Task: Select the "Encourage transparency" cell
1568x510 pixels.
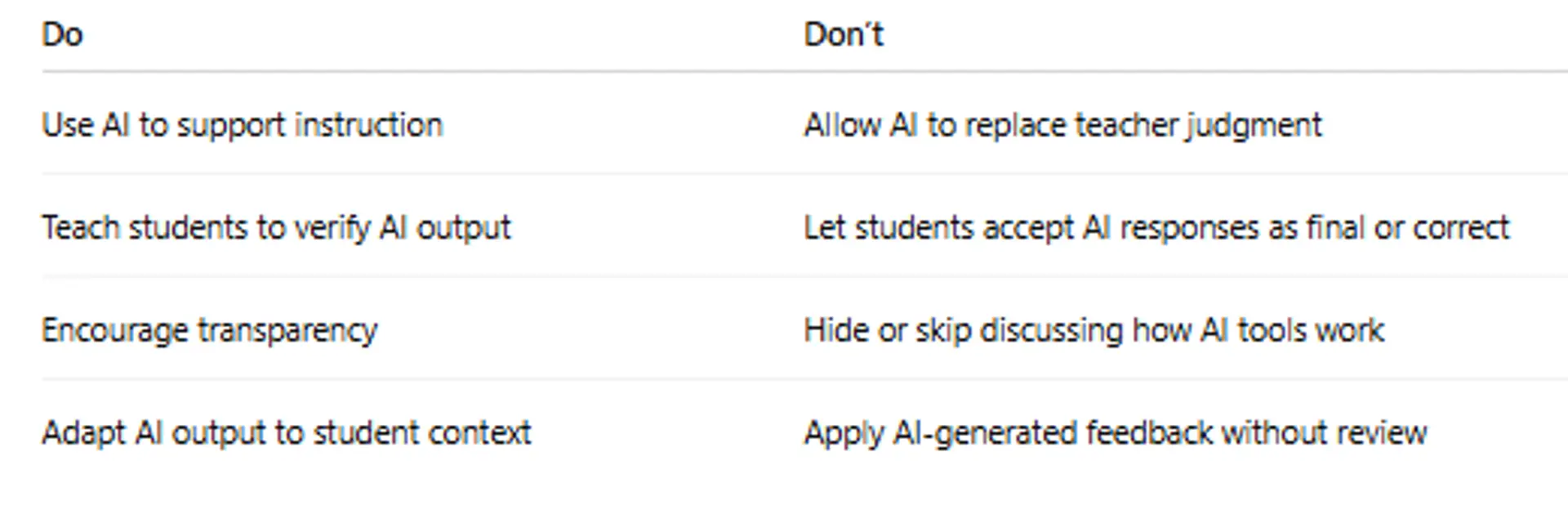Action: (209, 330)
